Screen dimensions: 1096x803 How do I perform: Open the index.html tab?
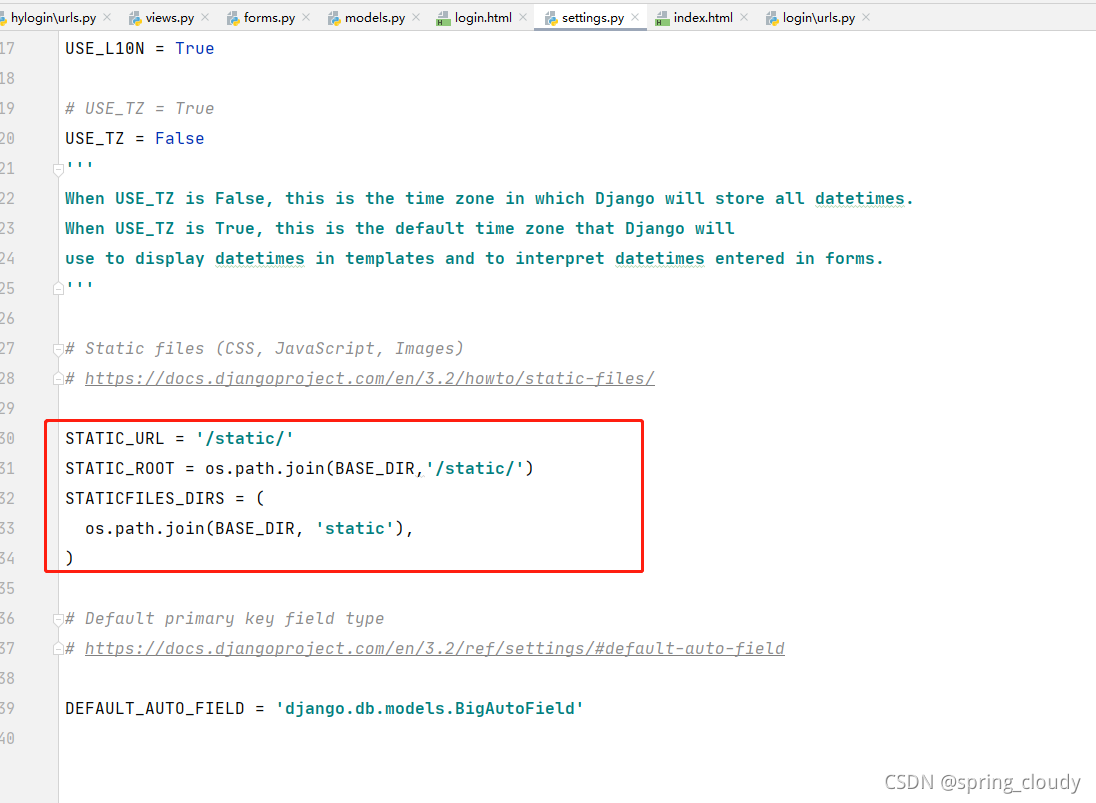pos(702,17)
